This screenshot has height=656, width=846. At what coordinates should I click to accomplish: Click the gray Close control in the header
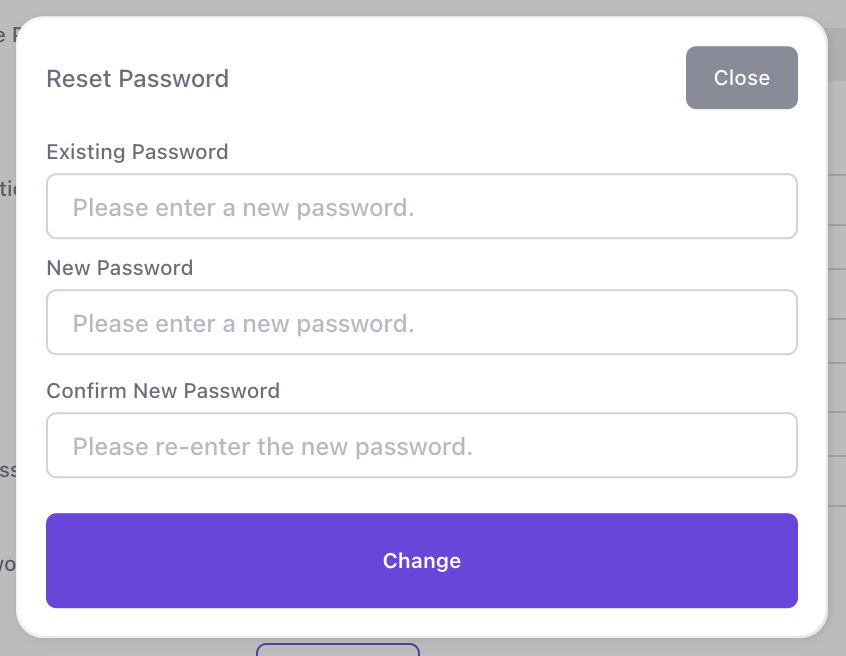741,77
